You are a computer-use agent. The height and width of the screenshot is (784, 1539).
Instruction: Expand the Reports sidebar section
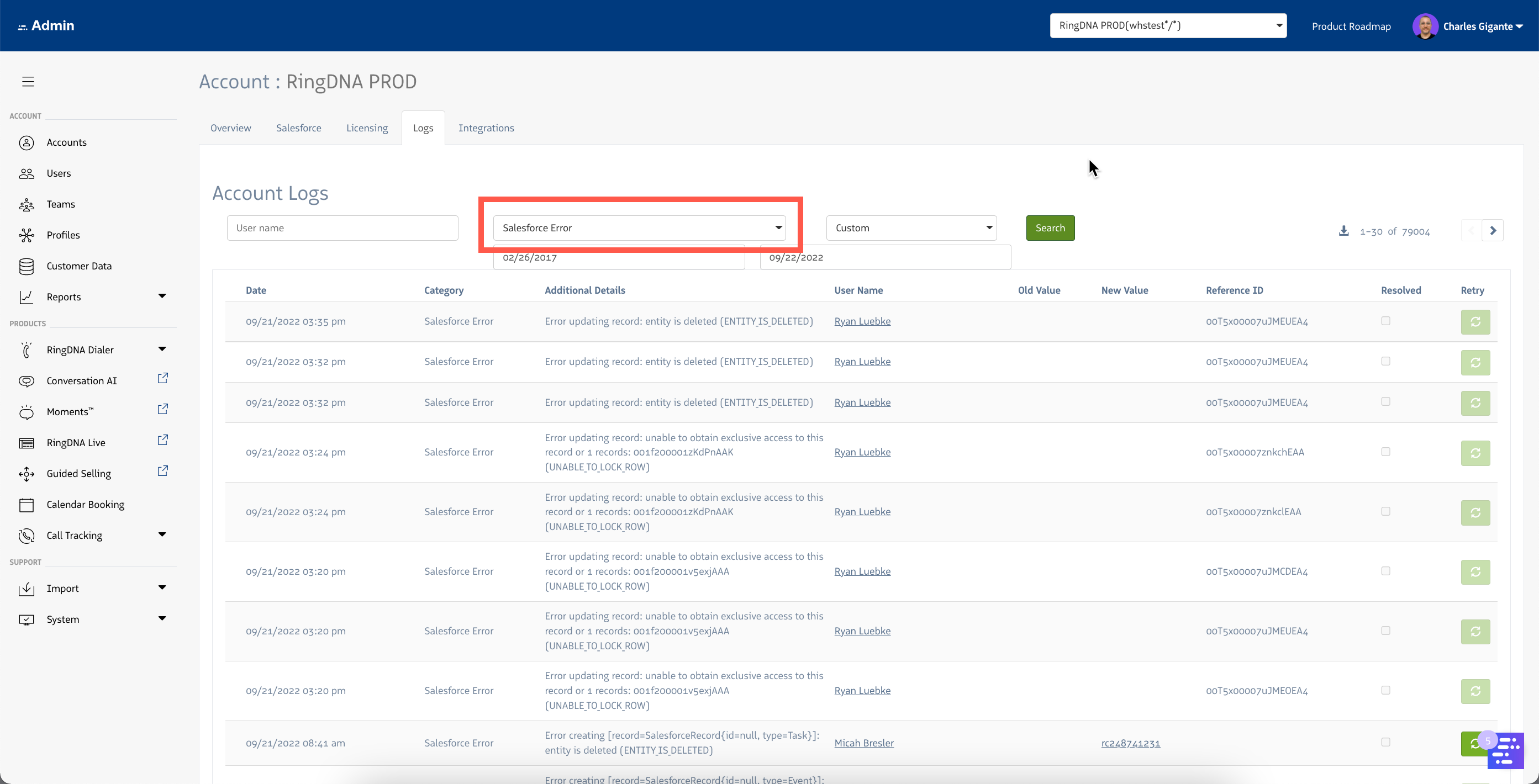point(162,296)
